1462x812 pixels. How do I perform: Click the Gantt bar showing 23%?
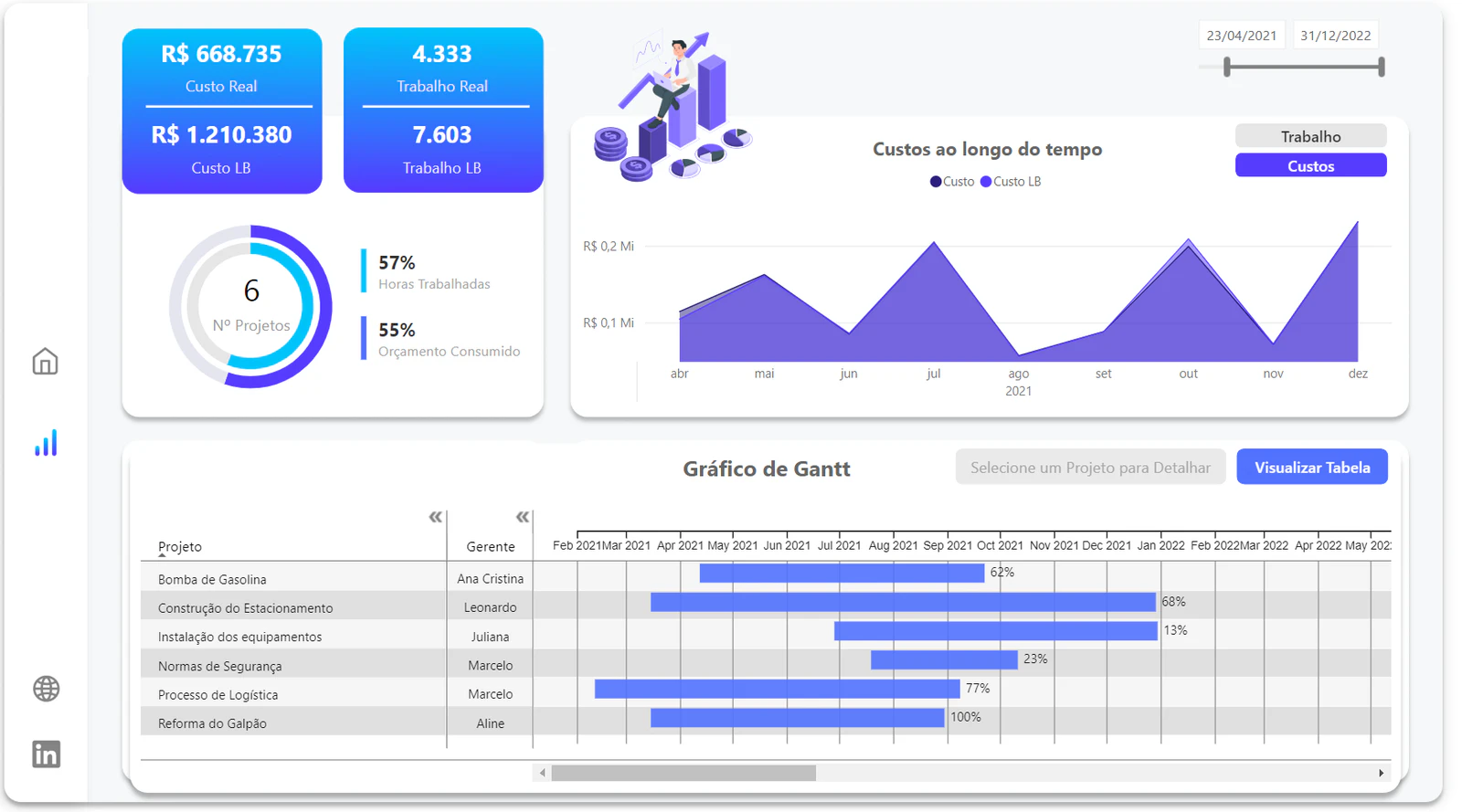(944, 659)
